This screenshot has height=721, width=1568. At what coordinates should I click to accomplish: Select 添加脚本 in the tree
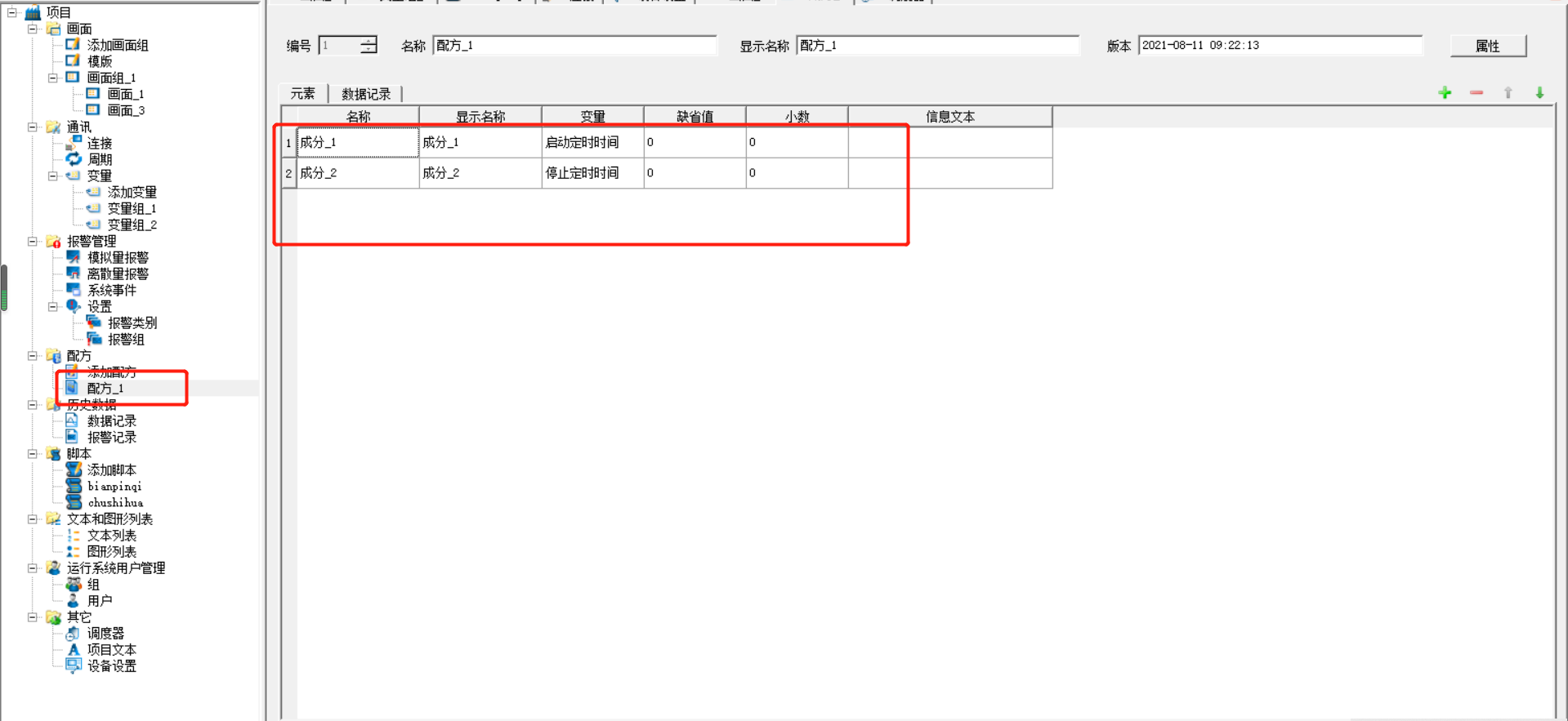pyautogui.click(x=112, y=470)
